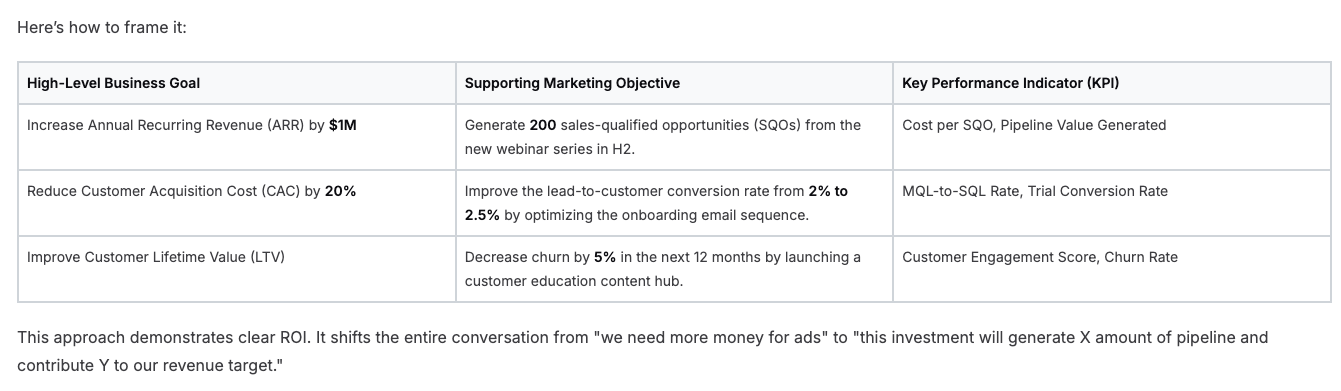Click the 'Improve Customer Lifetime Value (LTV)' cell

[x=236, y=269]
